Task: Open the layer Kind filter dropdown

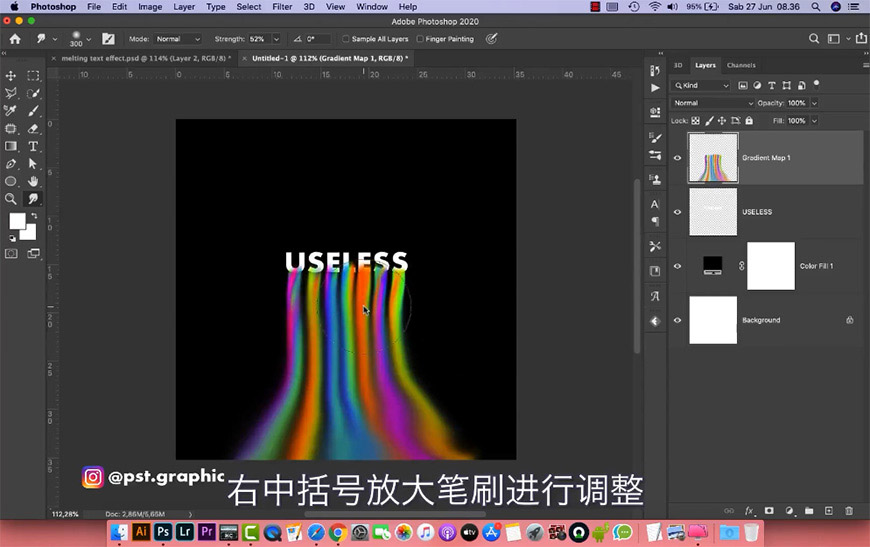Action: click(701, 85)
